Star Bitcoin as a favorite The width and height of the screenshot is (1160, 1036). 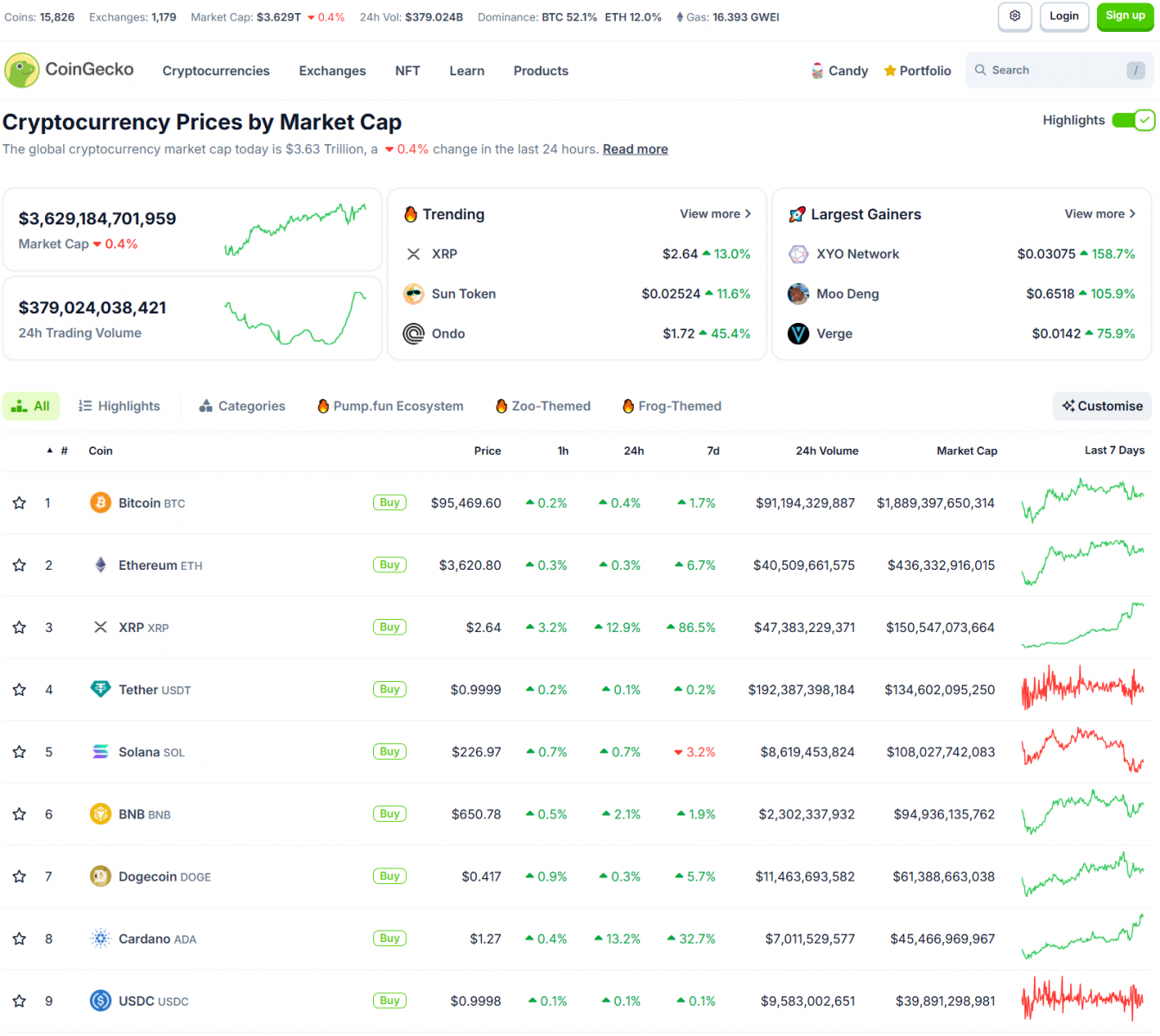19,502
